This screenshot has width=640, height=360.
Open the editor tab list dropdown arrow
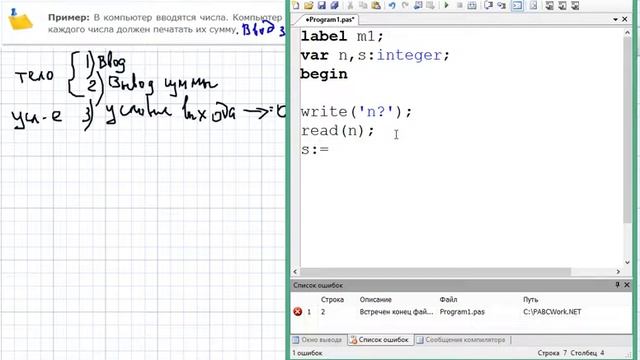pos(616,19)
